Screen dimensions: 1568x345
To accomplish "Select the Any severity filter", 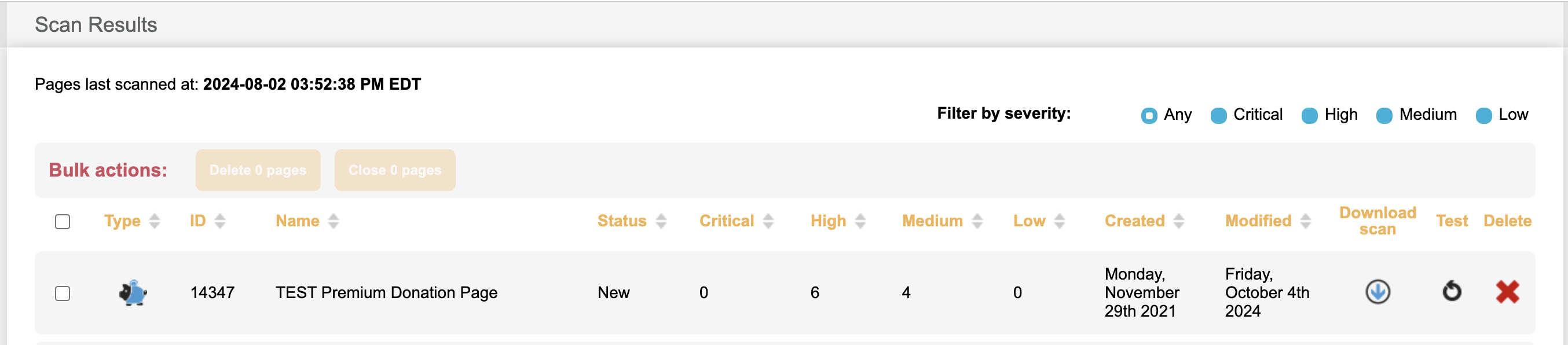I will (1149, 116).
